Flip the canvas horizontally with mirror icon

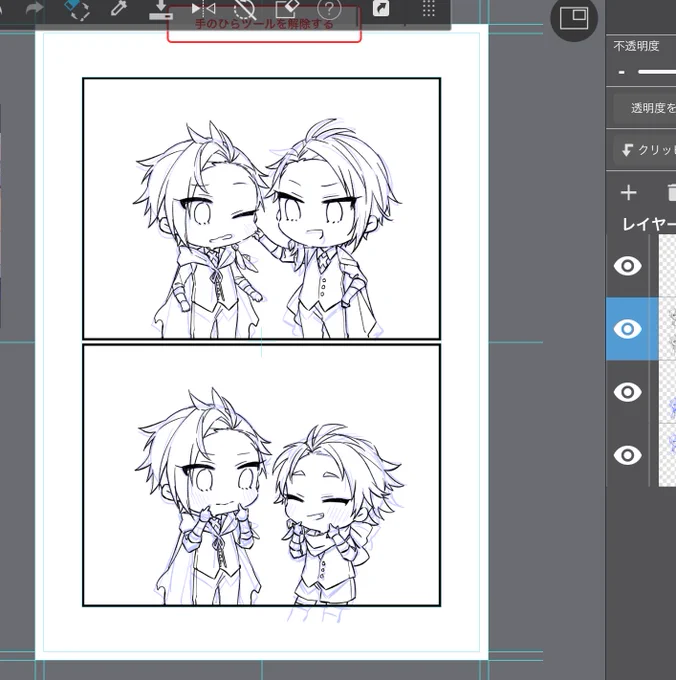coord(203,8)
